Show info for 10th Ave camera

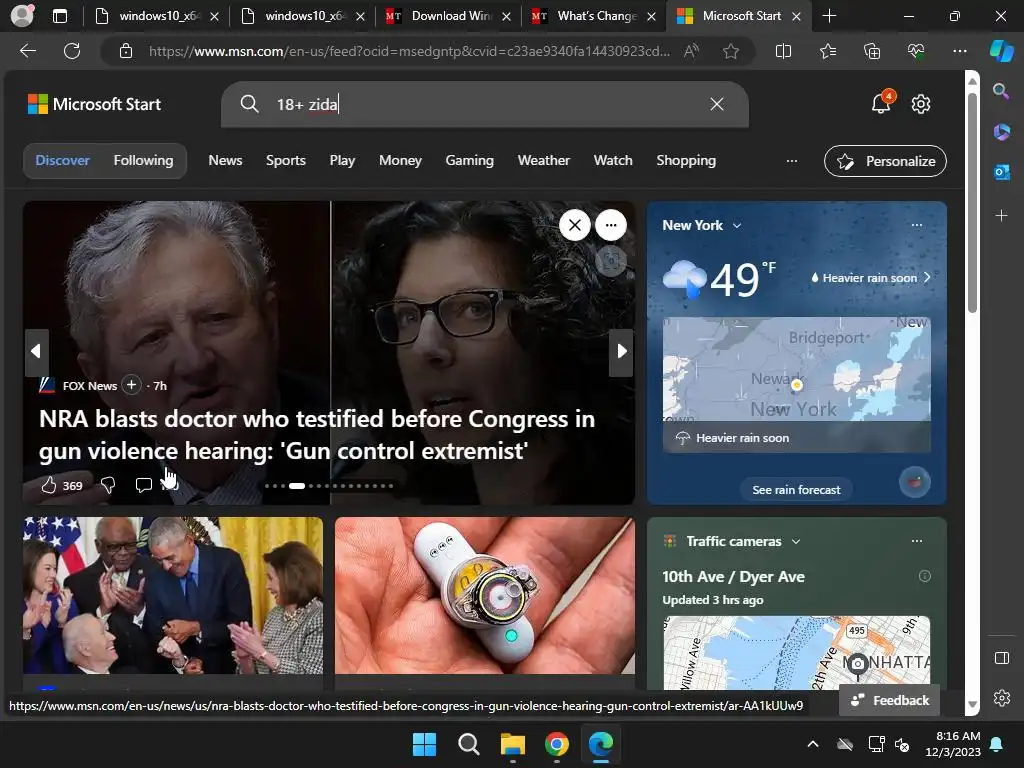point(925,576)
